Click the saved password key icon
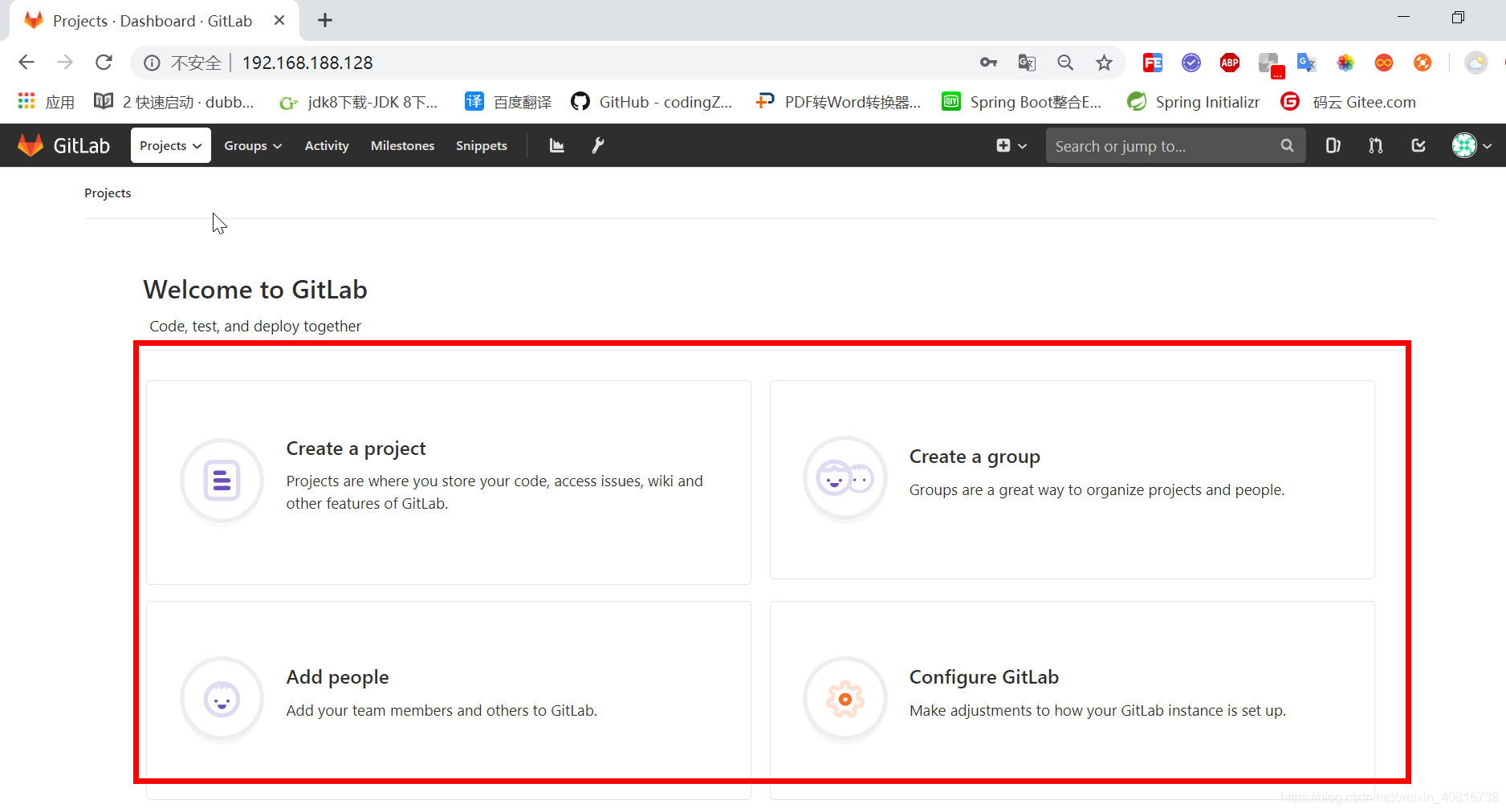Screen dimensions: 1506x812 point(988,63)
